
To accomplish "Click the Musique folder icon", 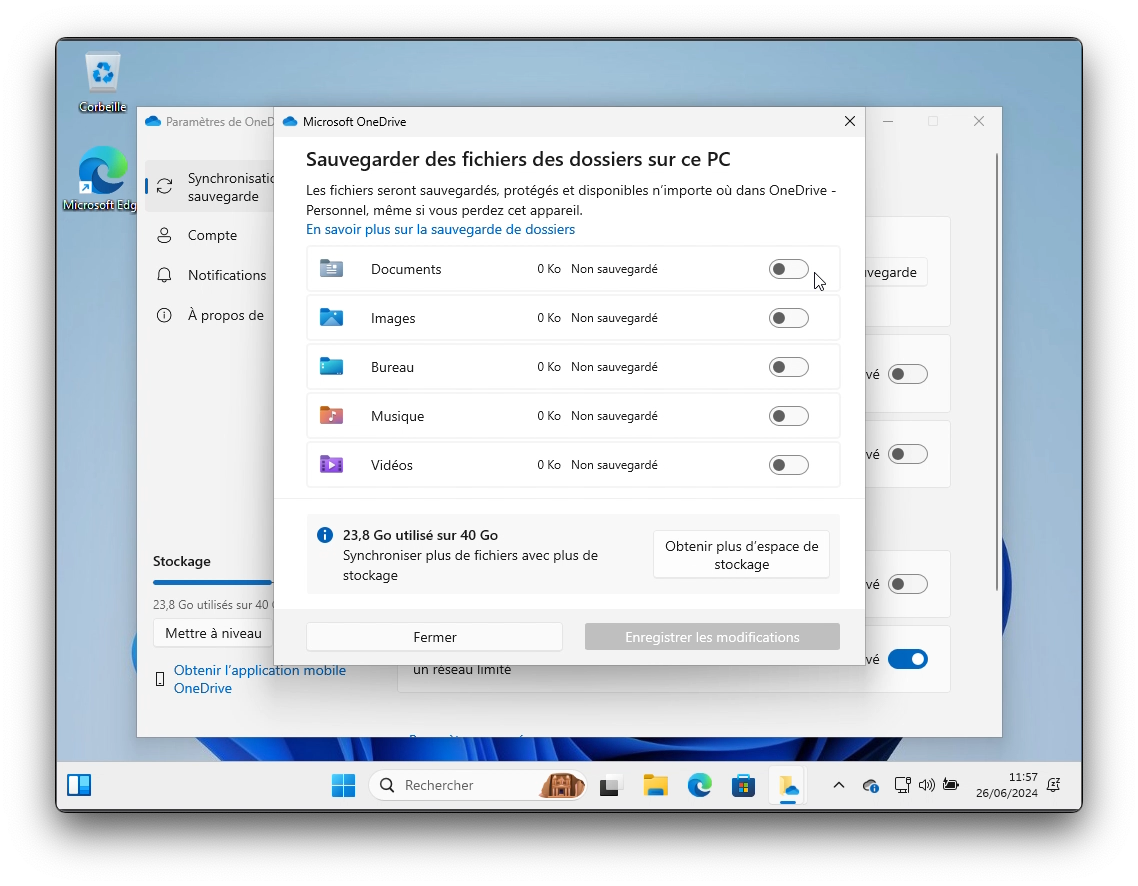I will [331, 416].
